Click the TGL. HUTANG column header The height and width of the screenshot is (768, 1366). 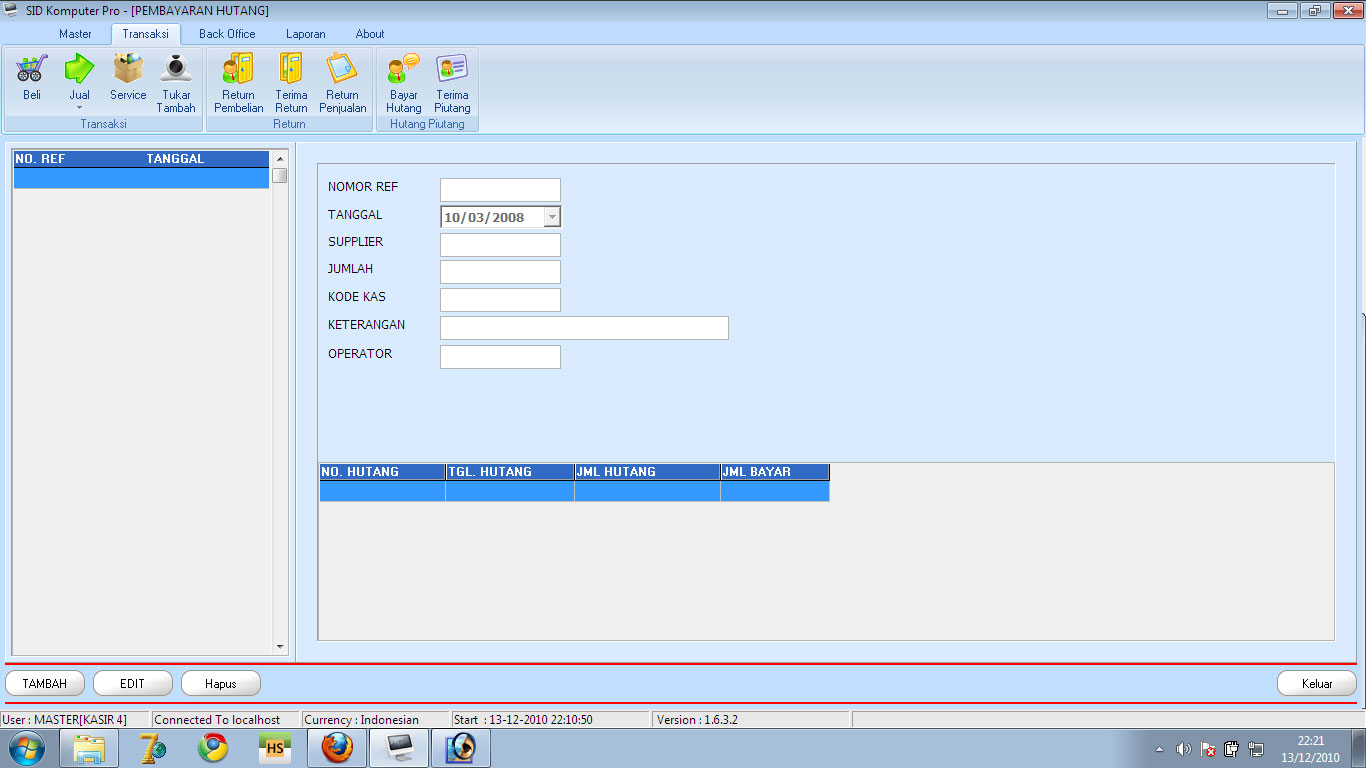pyautogui.click(x=510, y=472)
